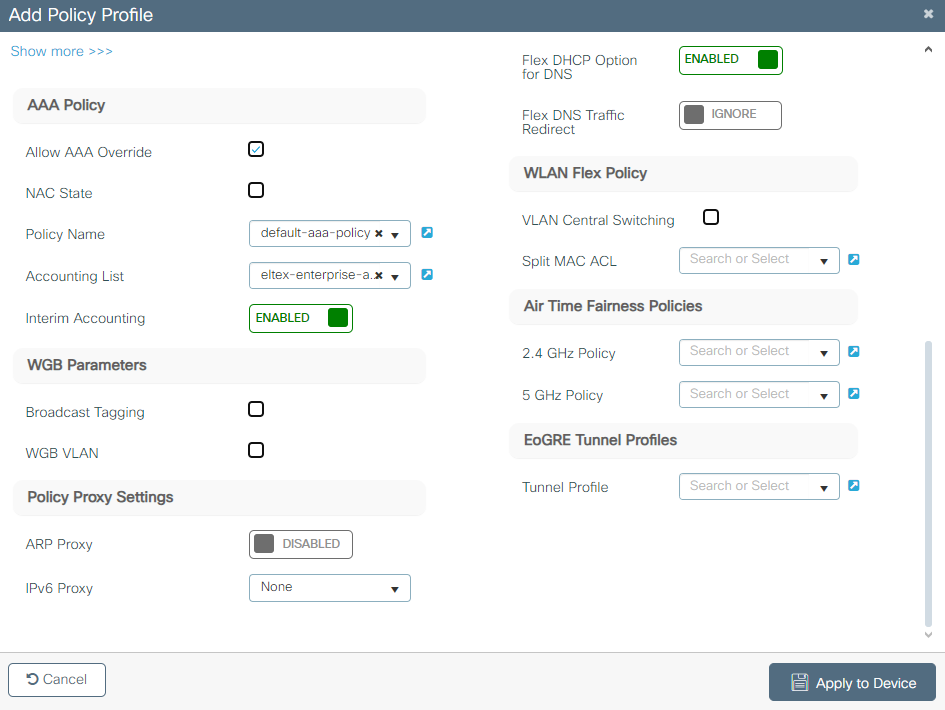Click the Show more link

[x=62, y=51]
